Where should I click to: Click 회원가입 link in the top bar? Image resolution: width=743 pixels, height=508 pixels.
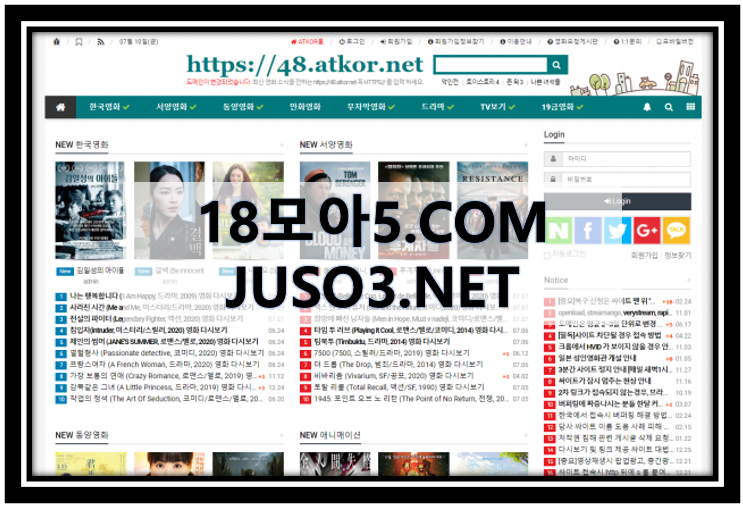[396, 42]
